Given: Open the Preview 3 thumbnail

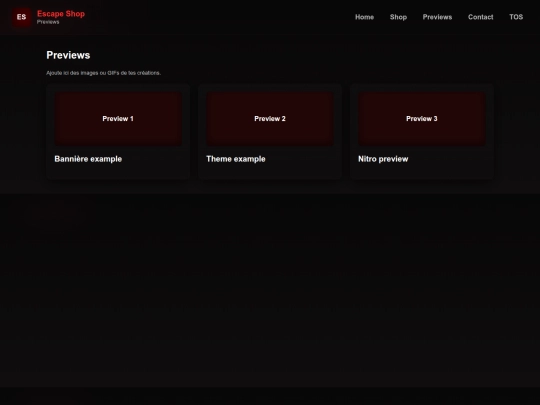Looking at the screenshot, I should click(422, 118).
